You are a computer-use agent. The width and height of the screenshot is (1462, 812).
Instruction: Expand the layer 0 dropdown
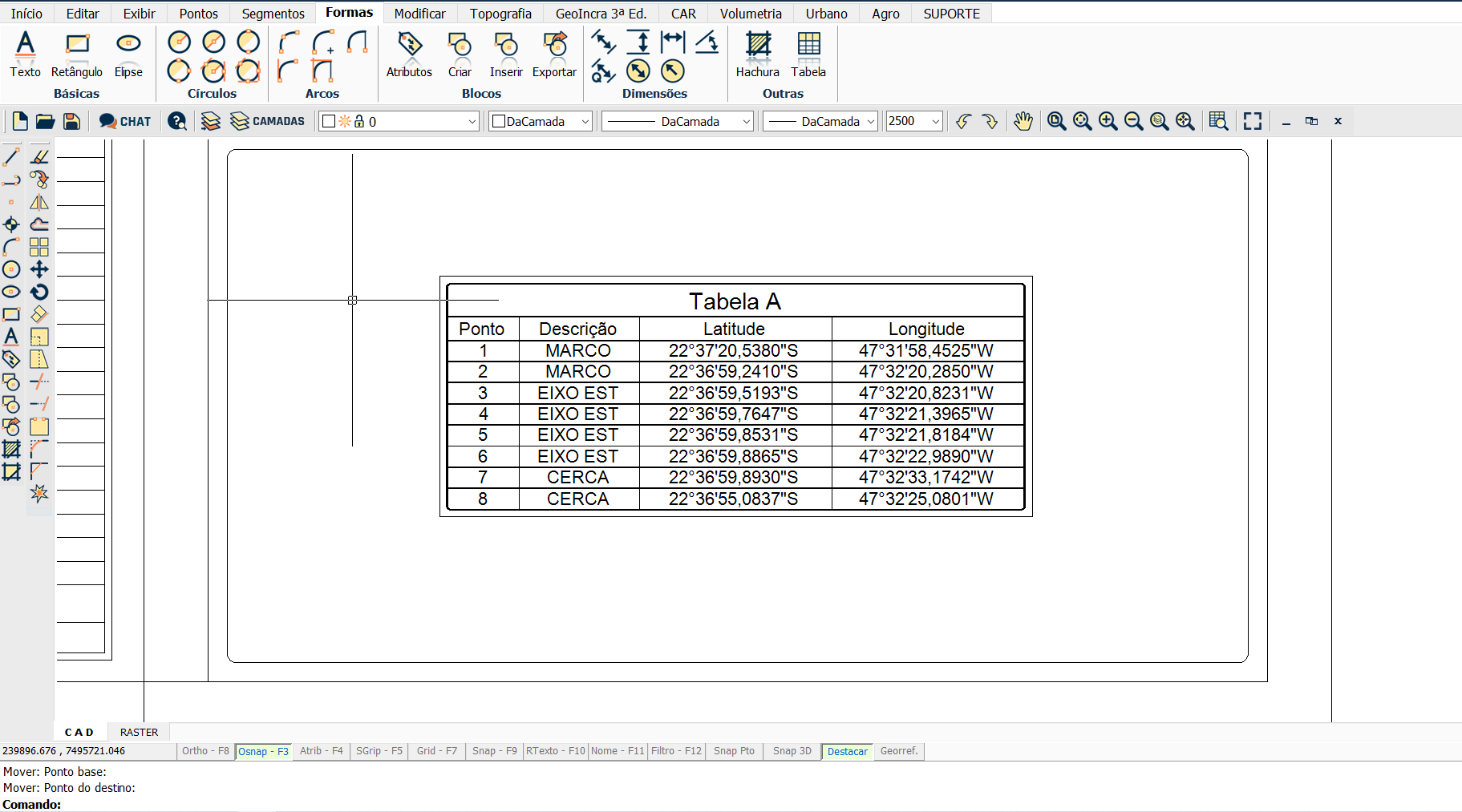click(472, 122)
